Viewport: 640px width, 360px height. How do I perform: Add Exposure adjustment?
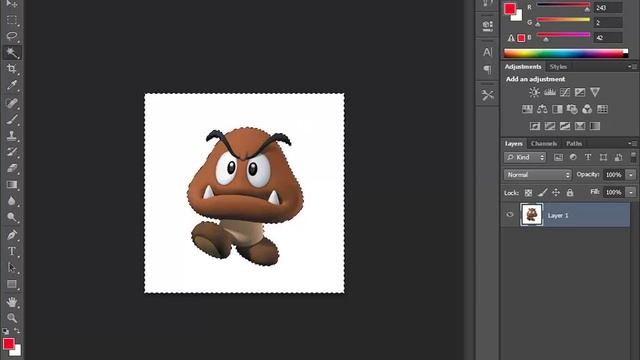point(580,93)
